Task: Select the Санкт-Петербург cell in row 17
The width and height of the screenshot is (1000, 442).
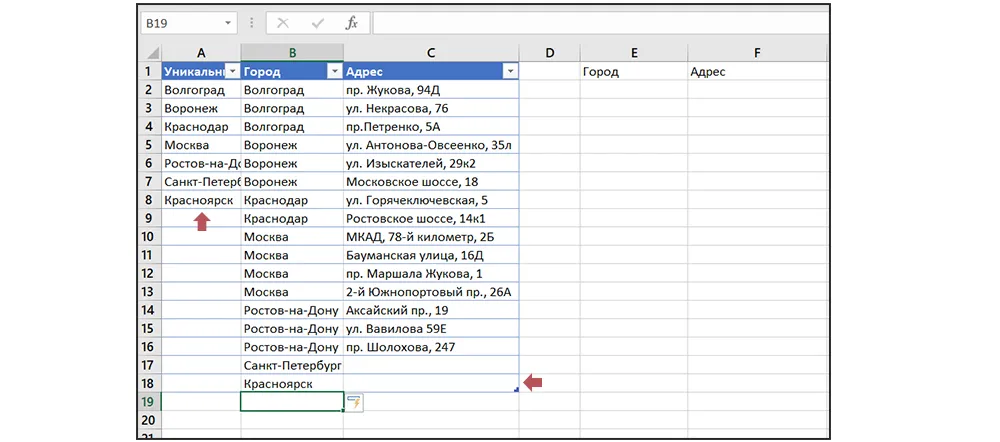Action: (x=291, y=365)
